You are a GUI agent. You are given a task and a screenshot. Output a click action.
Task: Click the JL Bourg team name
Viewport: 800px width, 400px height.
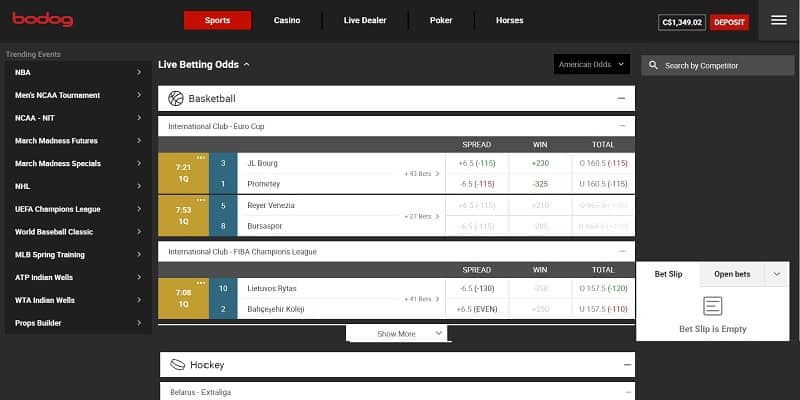tap(262, 163)
